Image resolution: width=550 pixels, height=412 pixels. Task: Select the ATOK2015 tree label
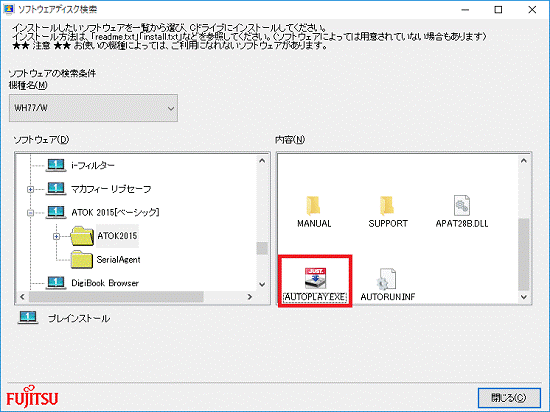coord(117,236)
